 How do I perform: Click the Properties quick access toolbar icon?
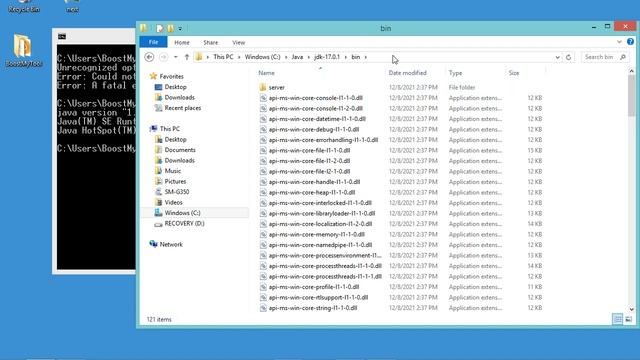click(x=160, y=29)
